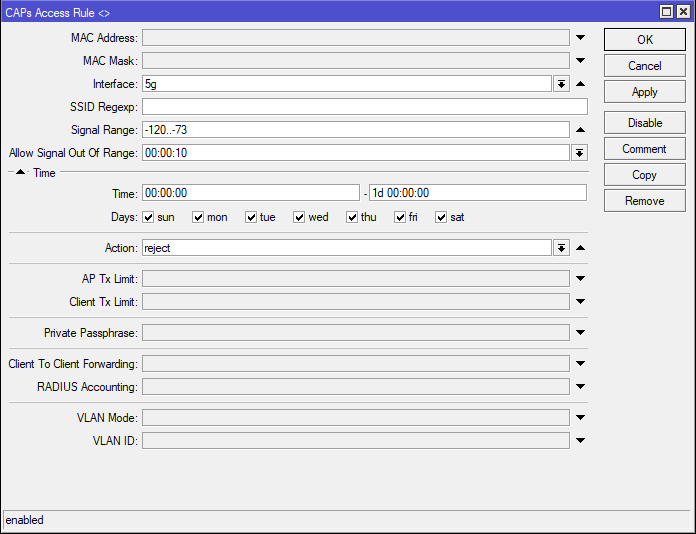Click the Allow Signal Out Of Range value
The height and width of the screenshot is (534, 696).
point(356,153)
